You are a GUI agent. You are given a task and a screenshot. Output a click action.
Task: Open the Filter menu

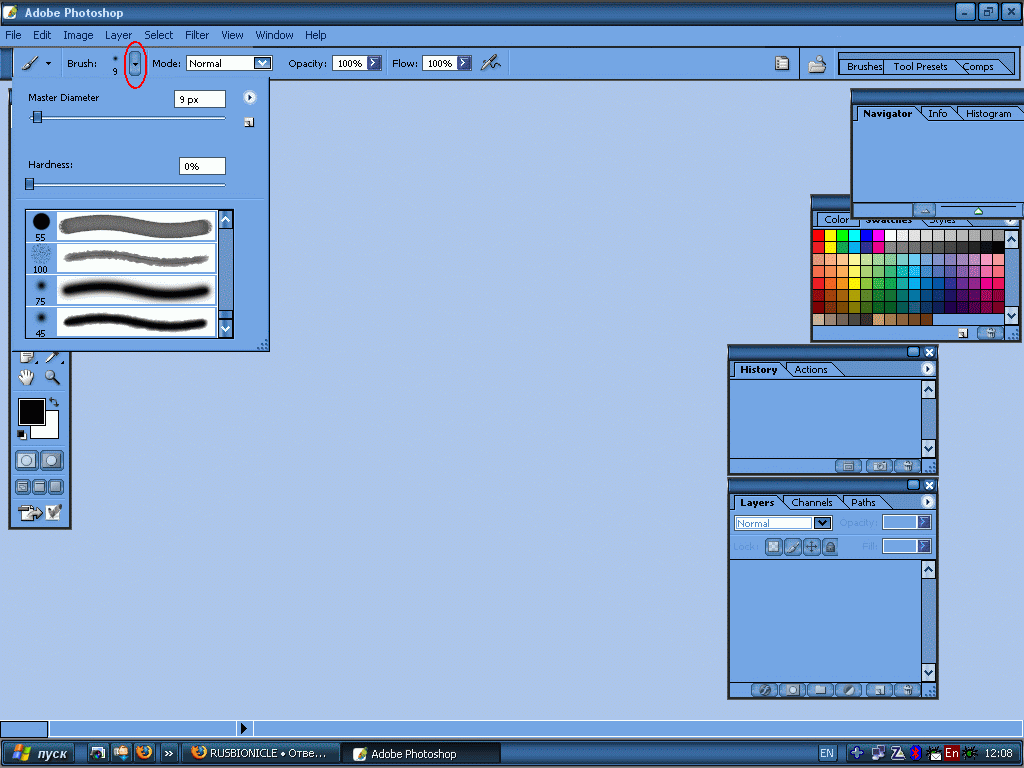coord(197,35)
